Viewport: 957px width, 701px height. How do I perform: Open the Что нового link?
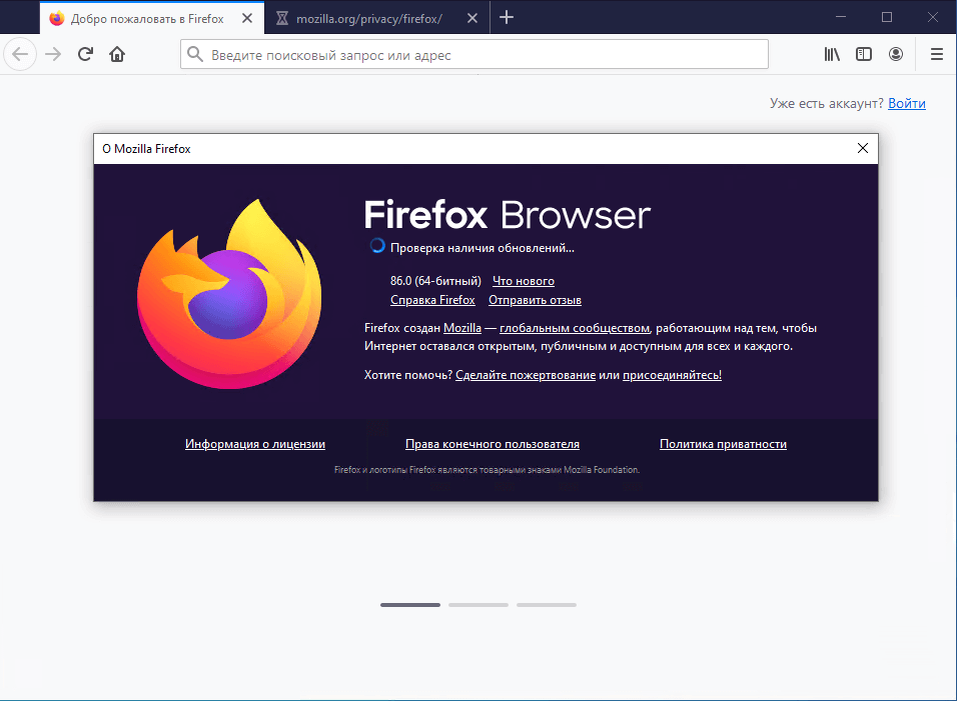(x=522, y=281)
